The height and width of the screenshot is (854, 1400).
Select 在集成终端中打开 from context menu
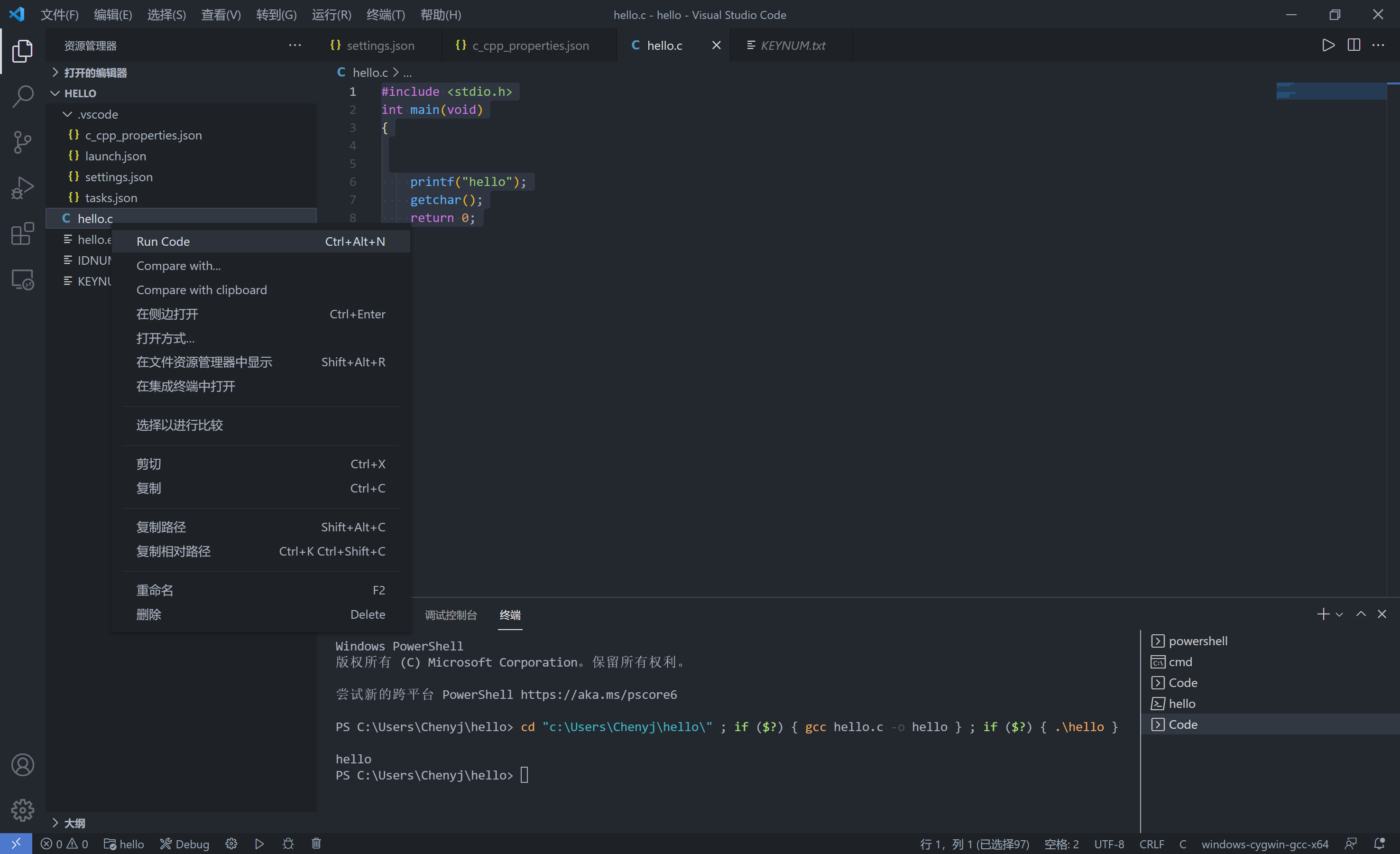click(185, 386)
